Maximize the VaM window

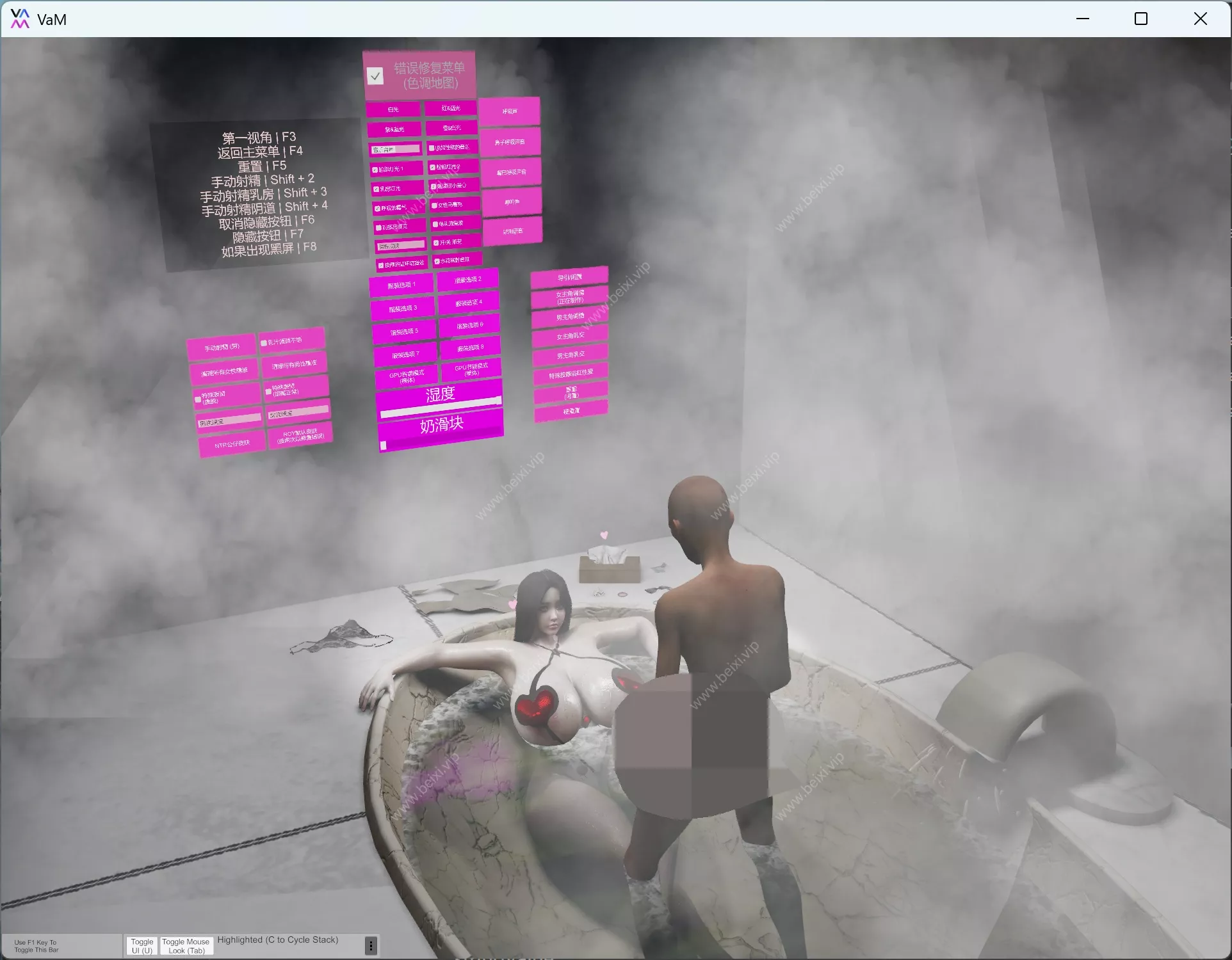pos(1140,19)
